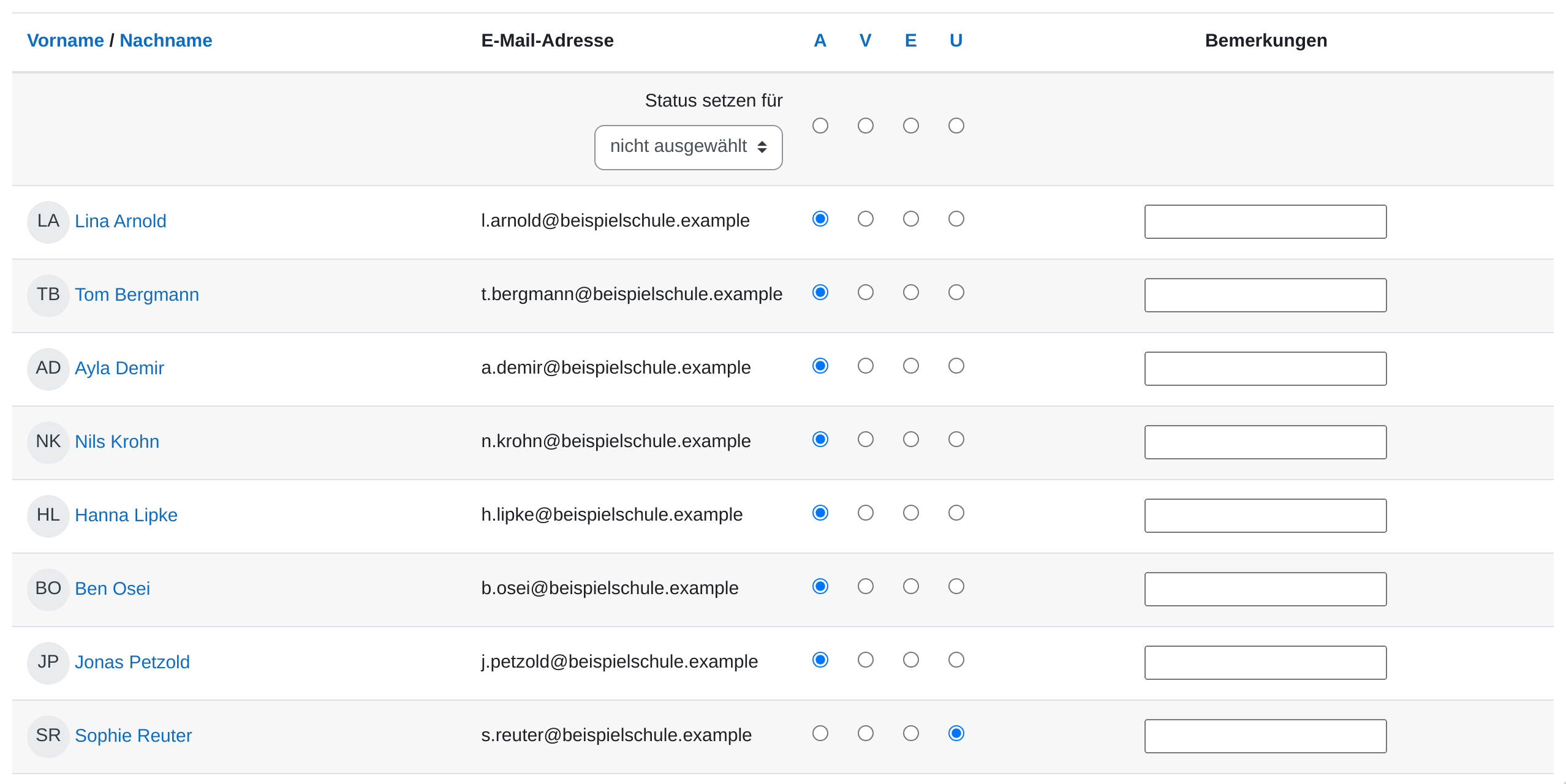Click the V column header link
The width and height of the screenshot is (1566, 784).
pyautogui.click(x=865, y=40)
